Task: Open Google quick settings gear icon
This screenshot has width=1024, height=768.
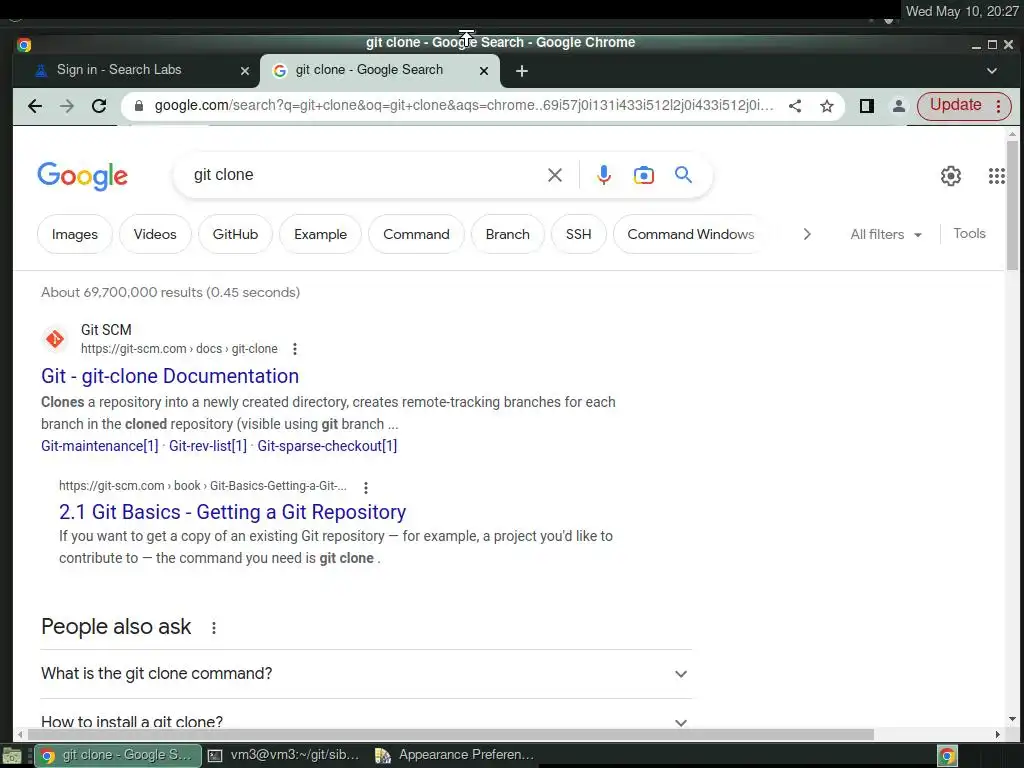Action: 950,175
